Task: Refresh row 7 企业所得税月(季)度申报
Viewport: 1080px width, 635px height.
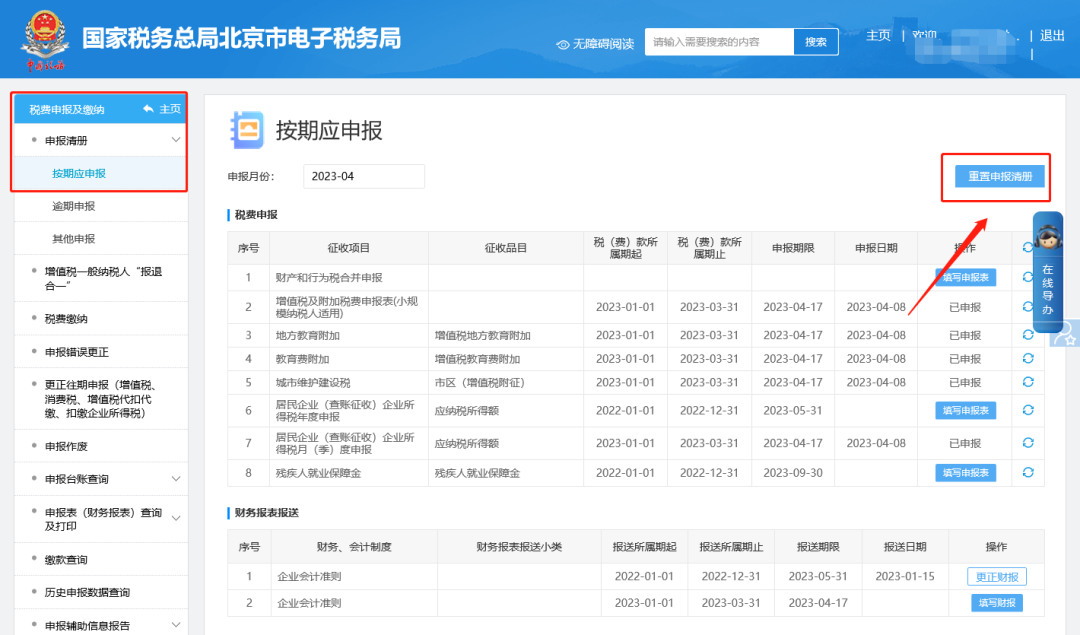Action: tap(1028, 443)
